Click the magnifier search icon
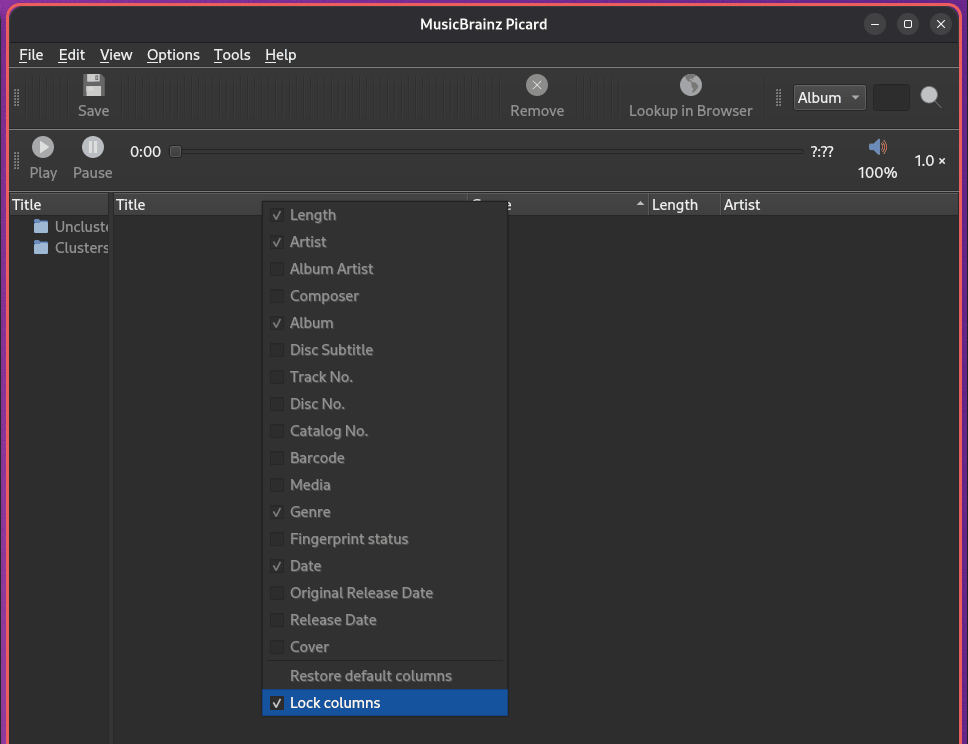Image resolution: width=968 pixels, height=744 pixels. pyautogui.click(x=931, y=97)
